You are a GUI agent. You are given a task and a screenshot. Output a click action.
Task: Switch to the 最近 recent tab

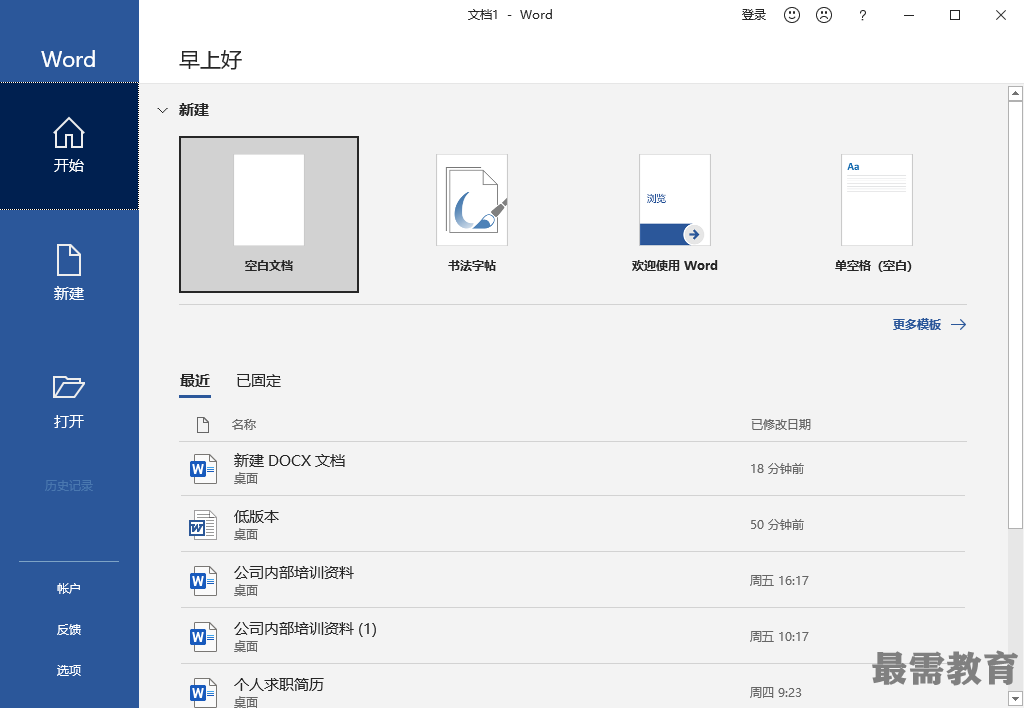195,381
